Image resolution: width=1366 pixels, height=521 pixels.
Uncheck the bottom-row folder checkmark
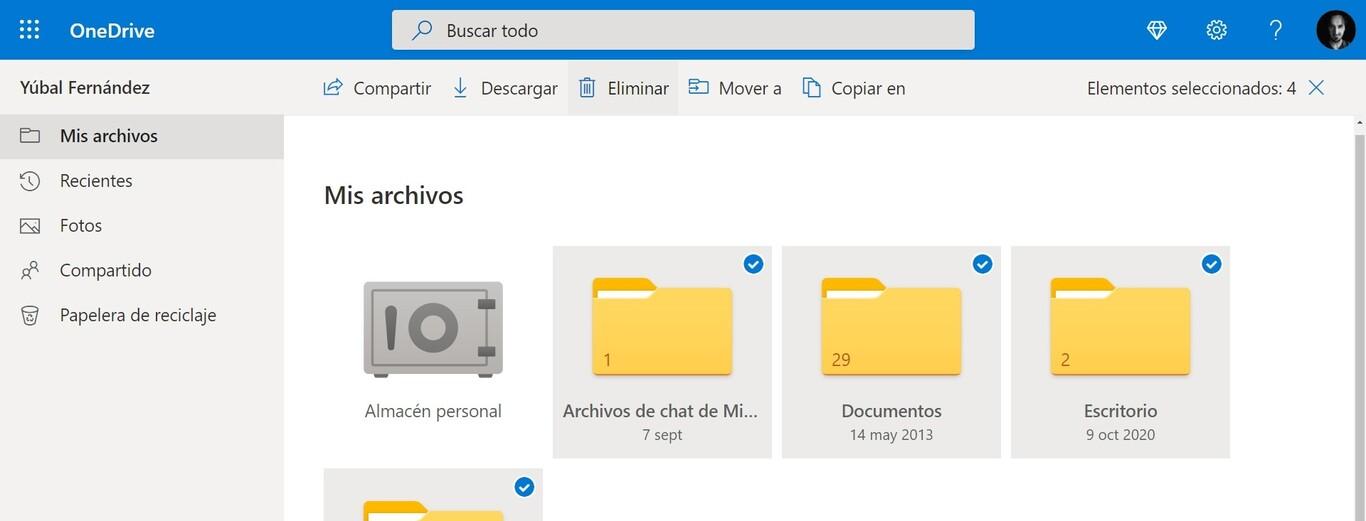524,487
